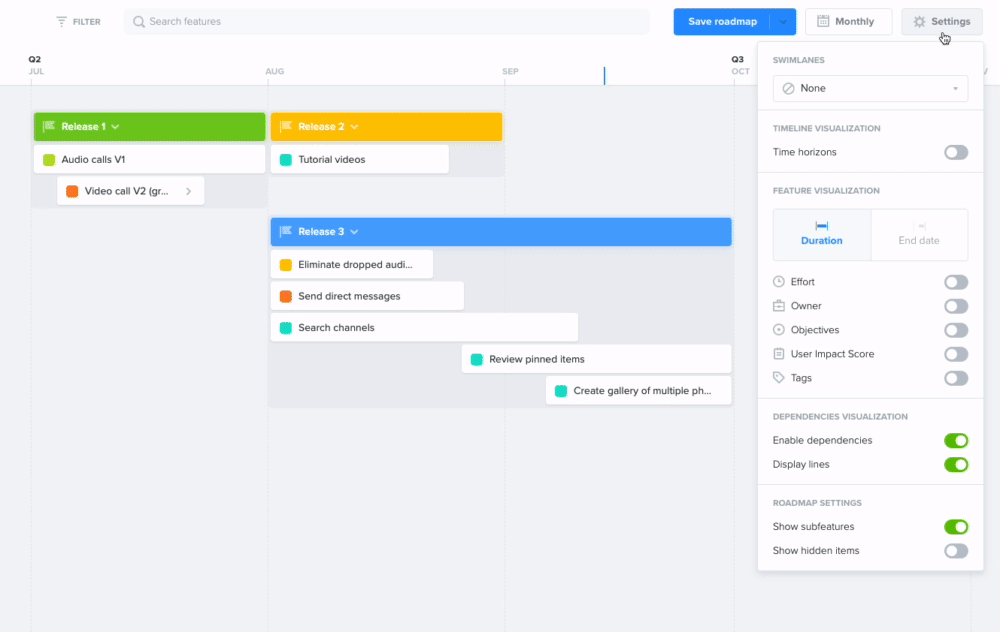This screenshot has height=632, width=1000.
Task: Click the filter funnel icon
Action: [x=61, y=22]
